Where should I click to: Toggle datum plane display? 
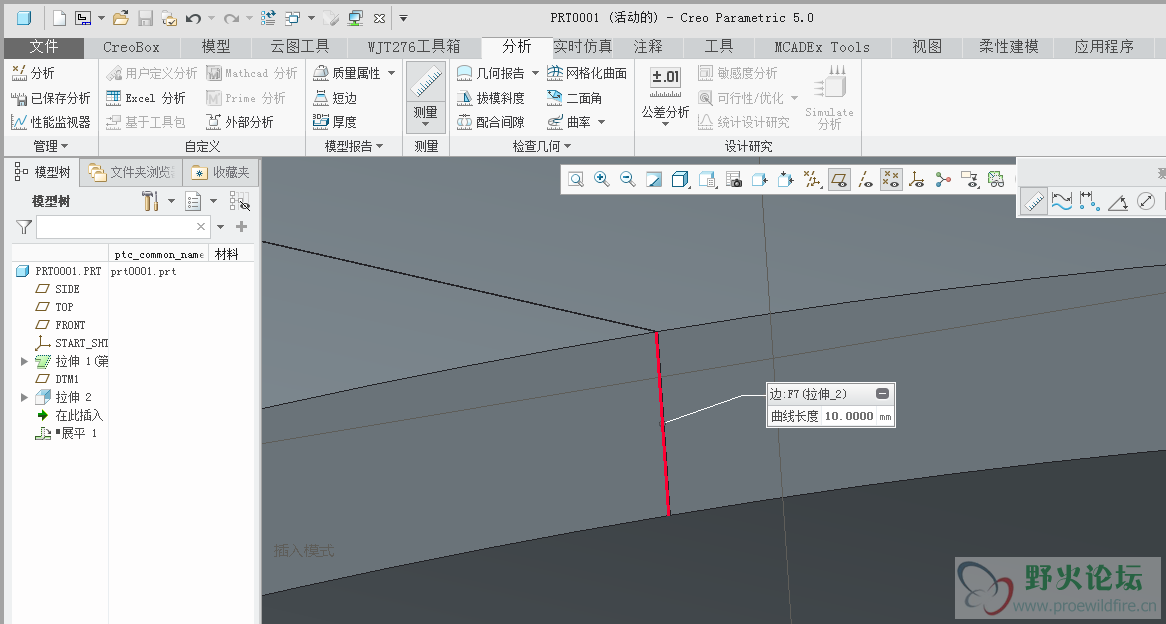pos(839,179)
